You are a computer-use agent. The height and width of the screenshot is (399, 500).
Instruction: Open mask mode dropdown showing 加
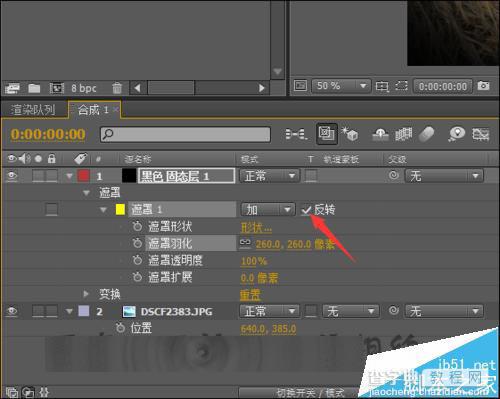coord(268,210)
